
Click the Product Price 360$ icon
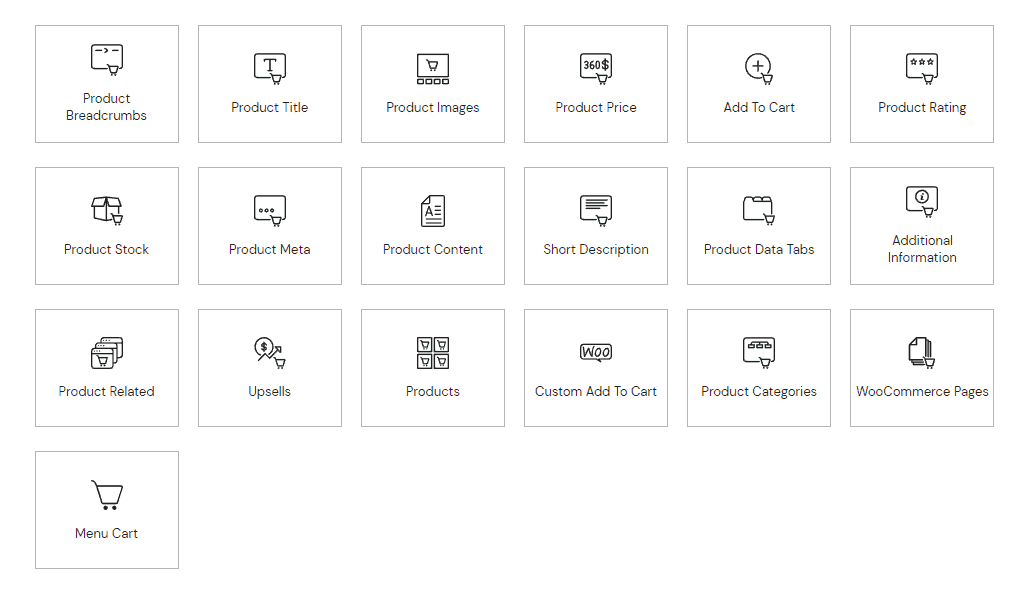pos(596,69)
